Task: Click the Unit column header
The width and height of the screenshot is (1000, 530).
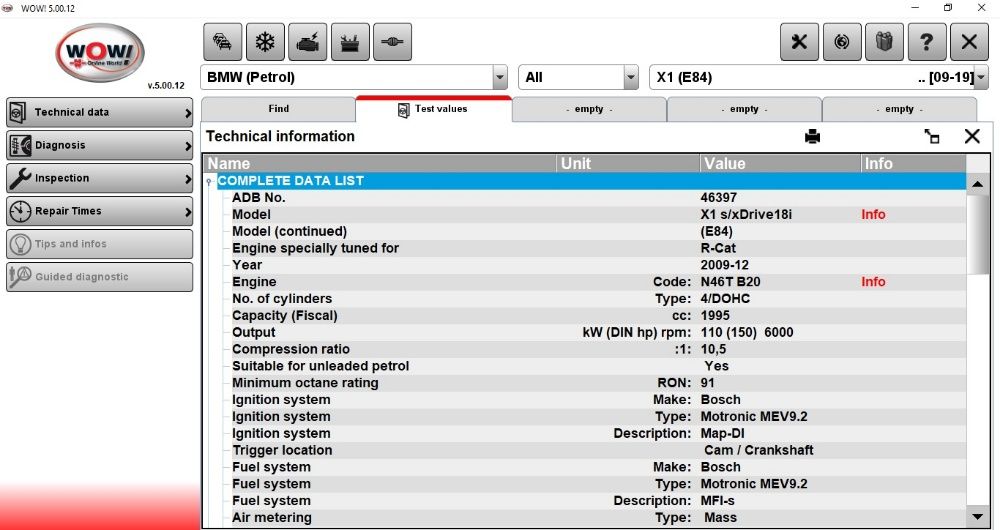Action: click(629, 164)
